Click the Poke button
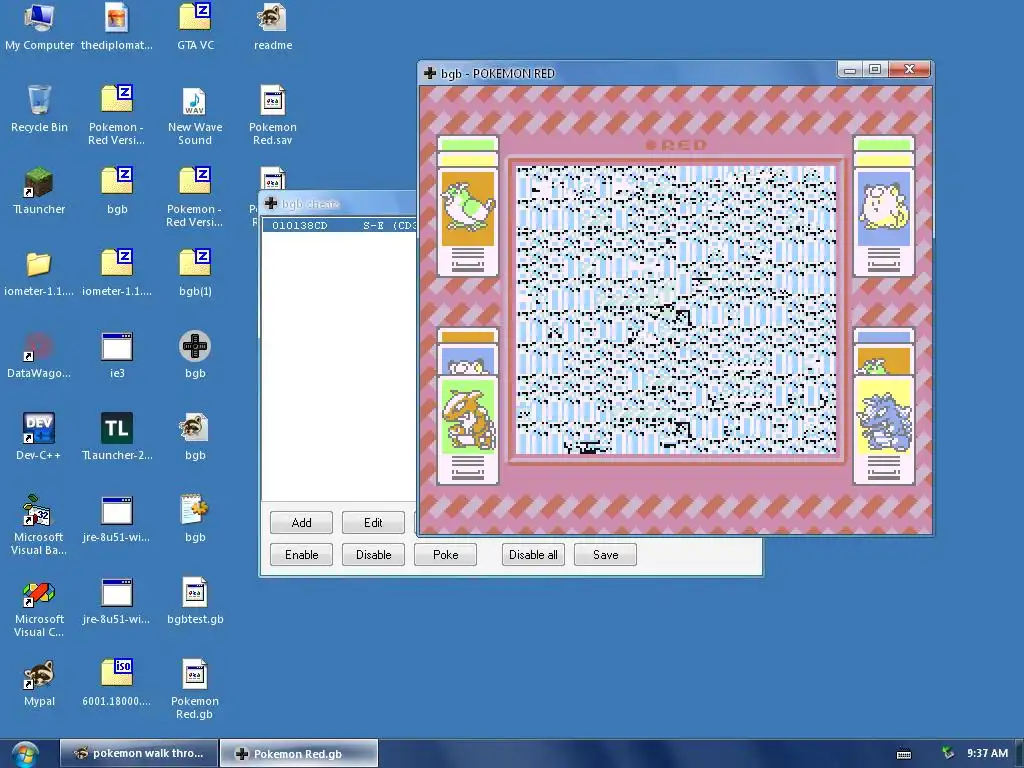 pyautogui.click(x=445, y=554)
